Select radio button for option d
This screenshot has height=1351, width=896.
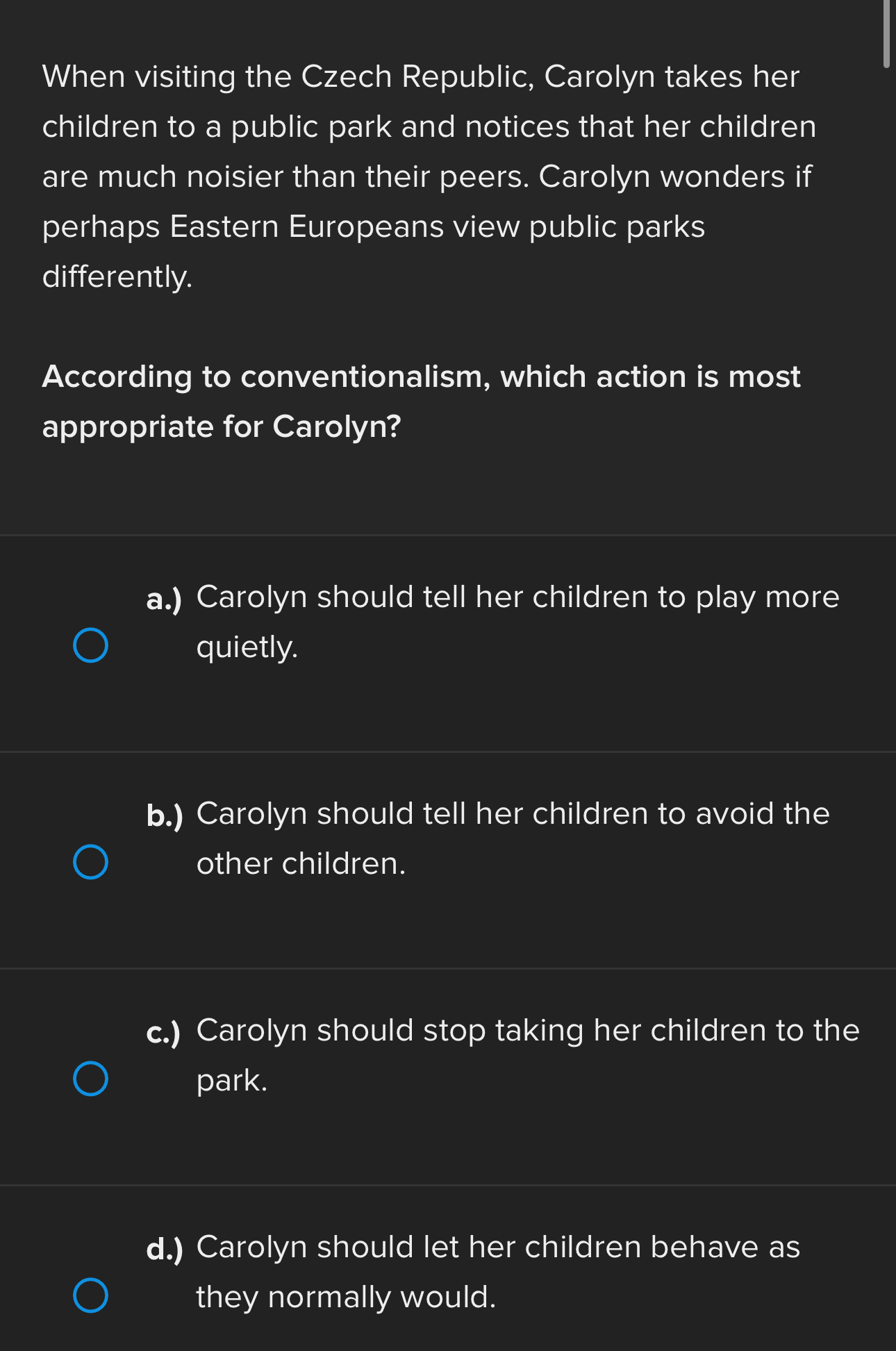90,1294
